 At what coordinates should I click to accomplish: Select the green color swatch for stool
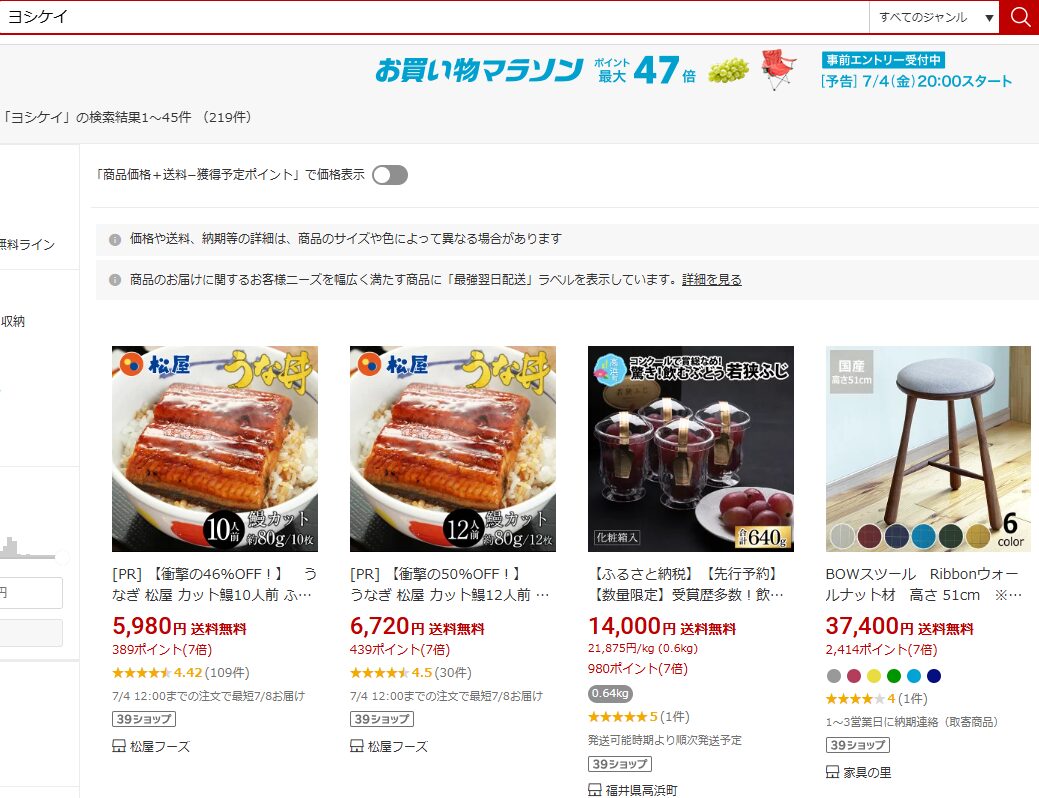894,676
